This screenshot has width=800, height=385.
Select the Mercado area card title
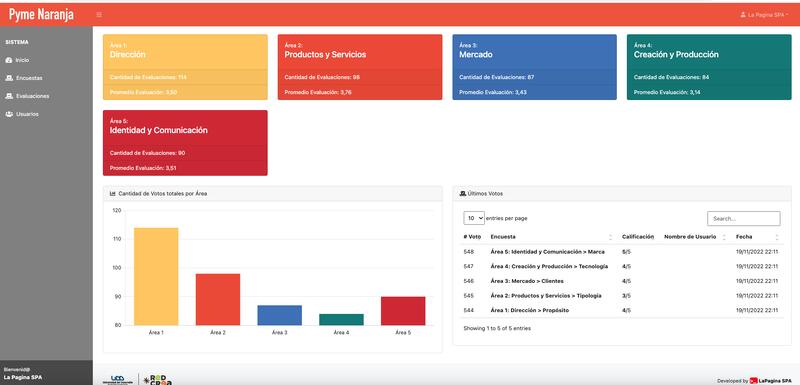pos(476,55)
